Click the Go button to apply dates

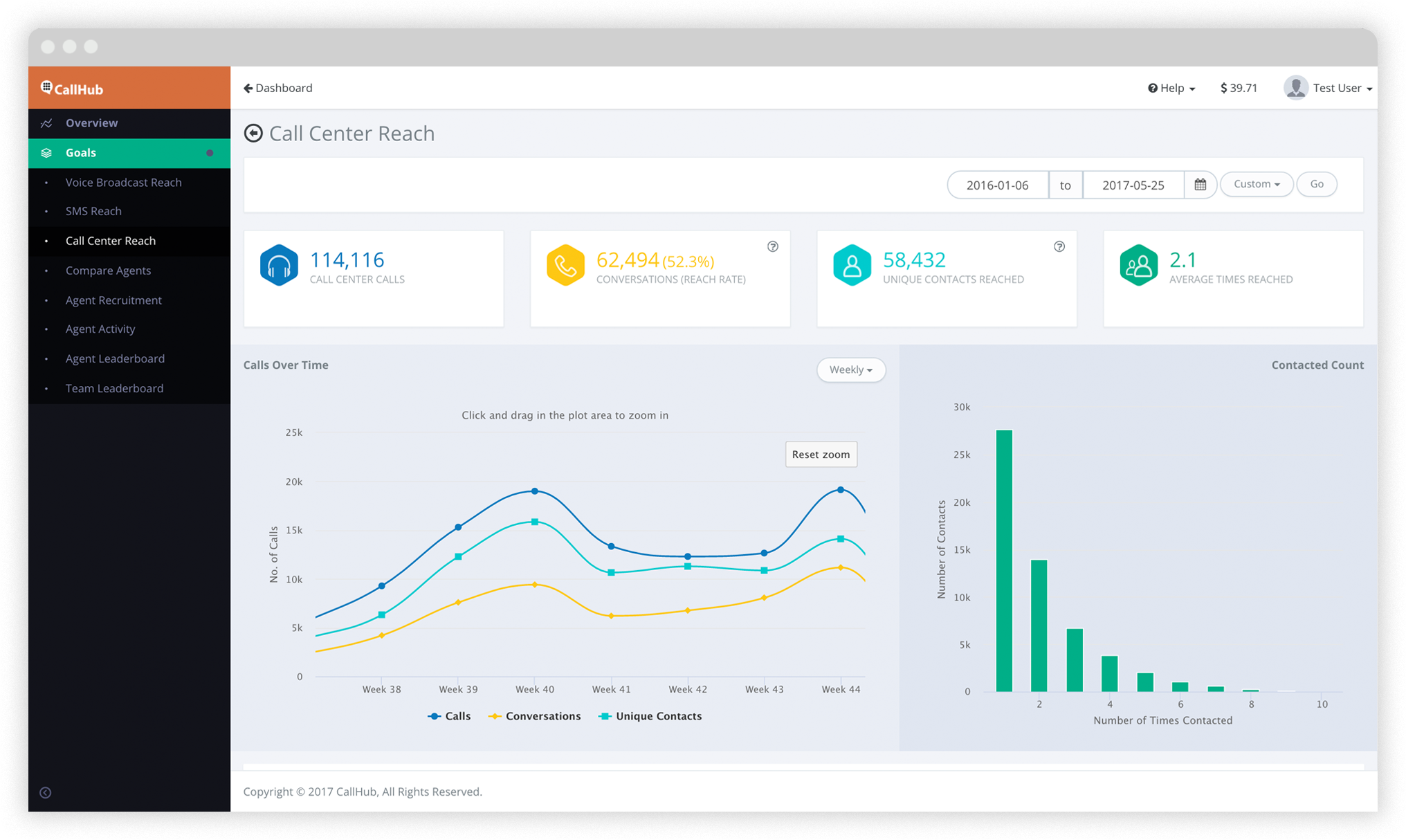(x=1316, y=184)
